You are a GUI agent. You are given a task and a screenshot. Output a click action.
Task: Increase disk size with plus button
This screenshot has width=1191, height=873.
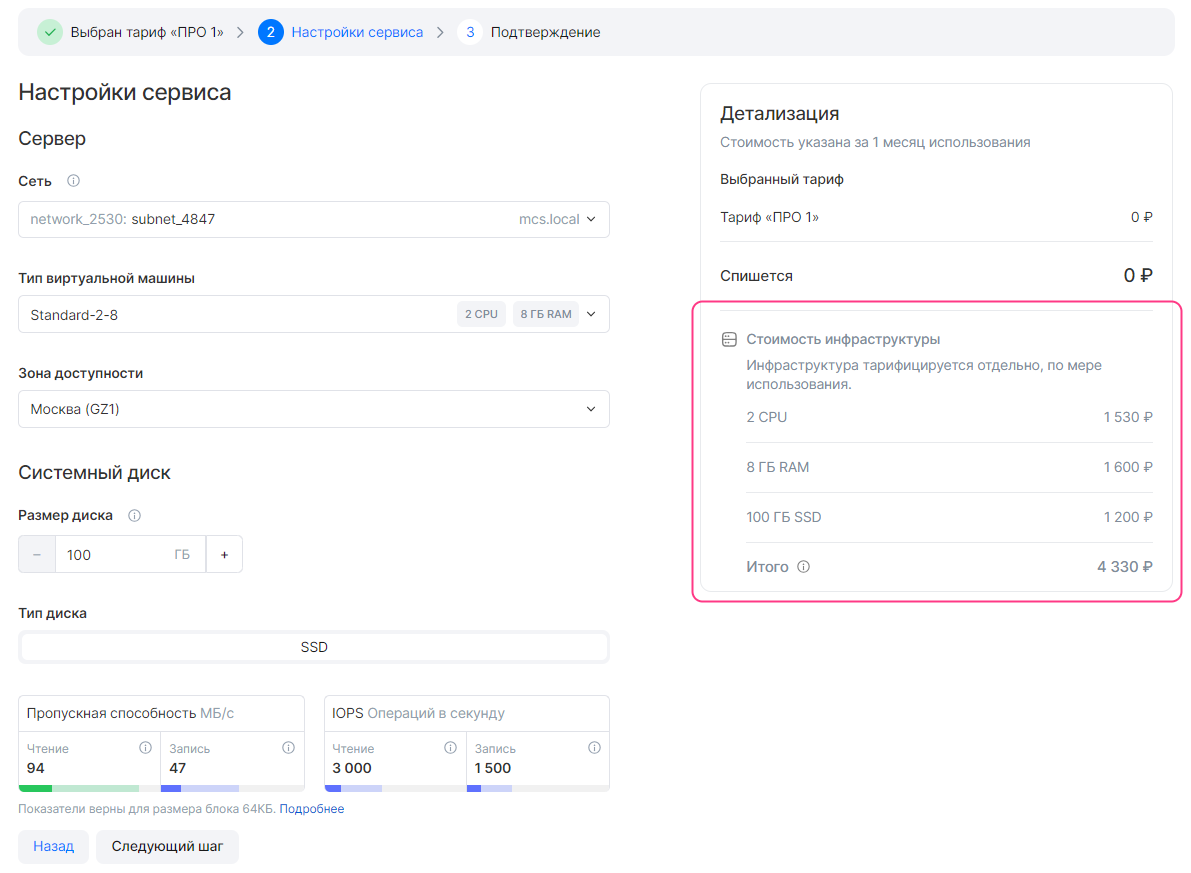224,555
